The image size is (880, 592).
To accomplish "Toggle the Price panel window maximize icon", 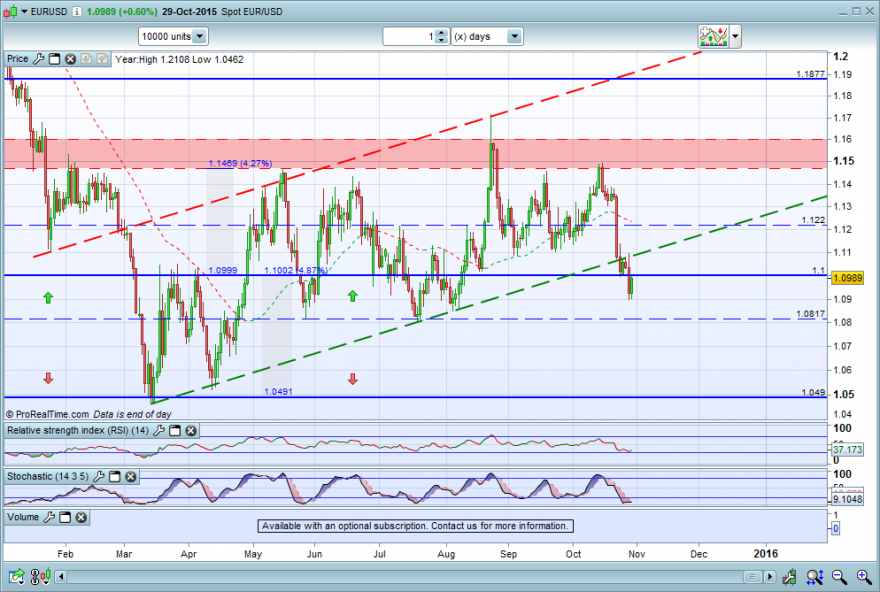I will pos(54,59).
